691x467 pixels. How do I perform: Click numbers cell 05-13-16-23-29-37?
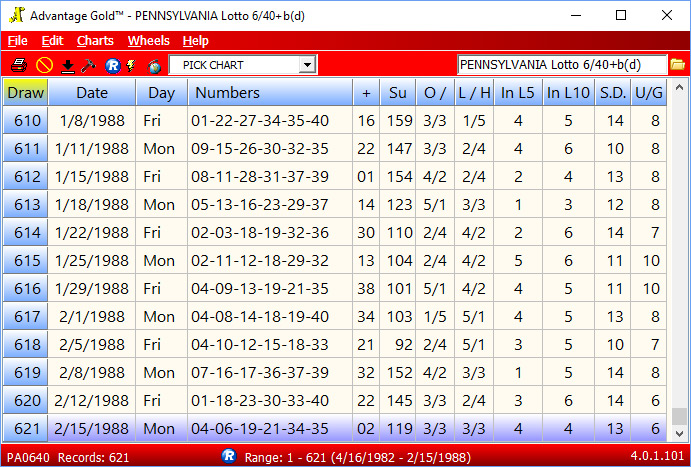pos(270,204)
